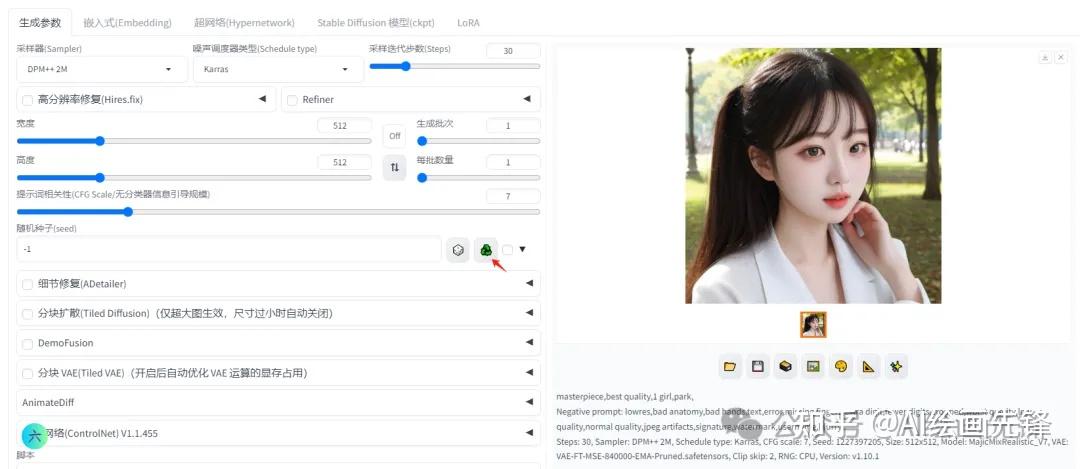
Task: Click the floppy disk save image icon
Action: 758,366
